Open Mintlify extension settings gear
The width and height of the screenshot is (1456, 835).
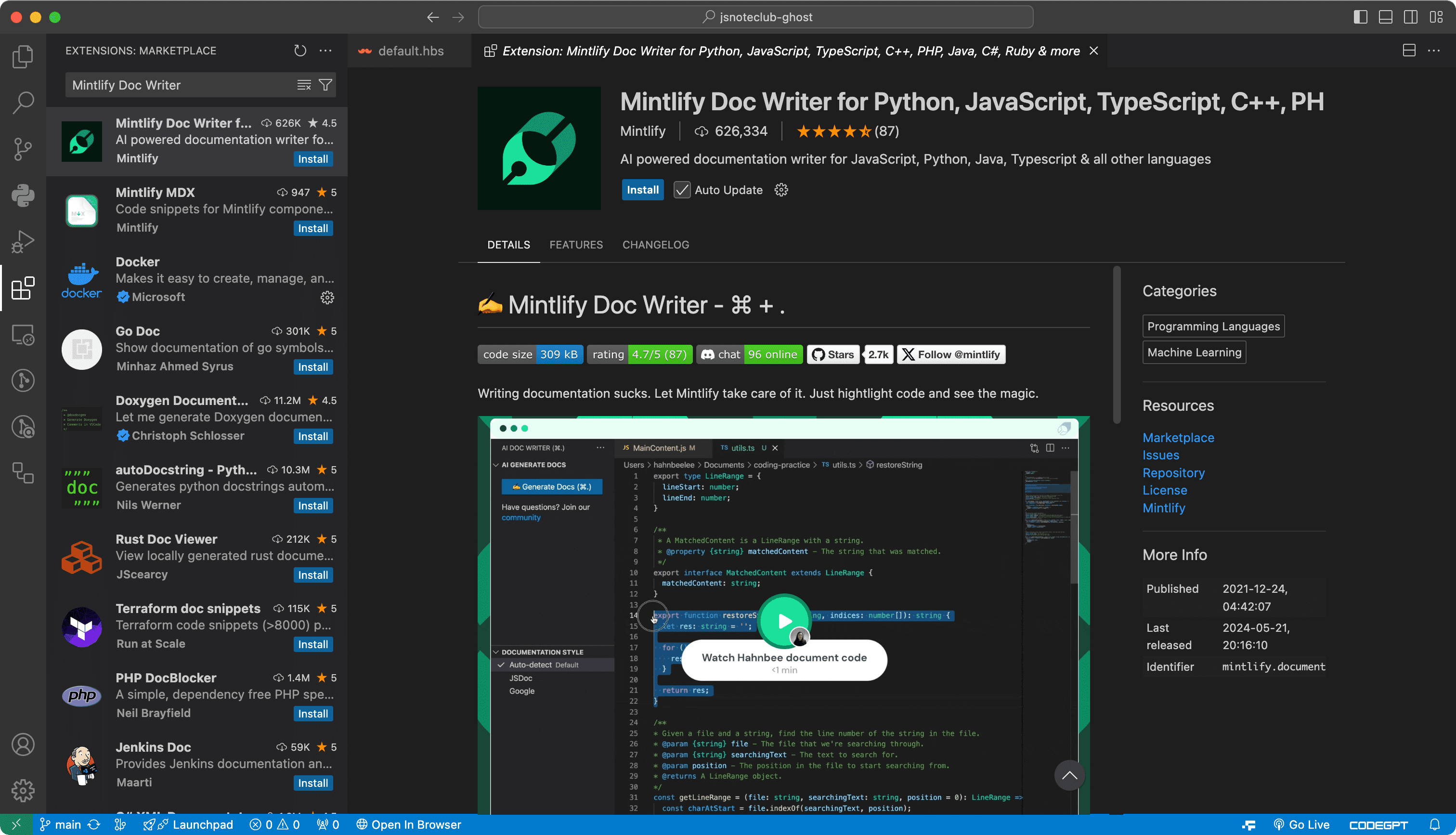[781, 190]
